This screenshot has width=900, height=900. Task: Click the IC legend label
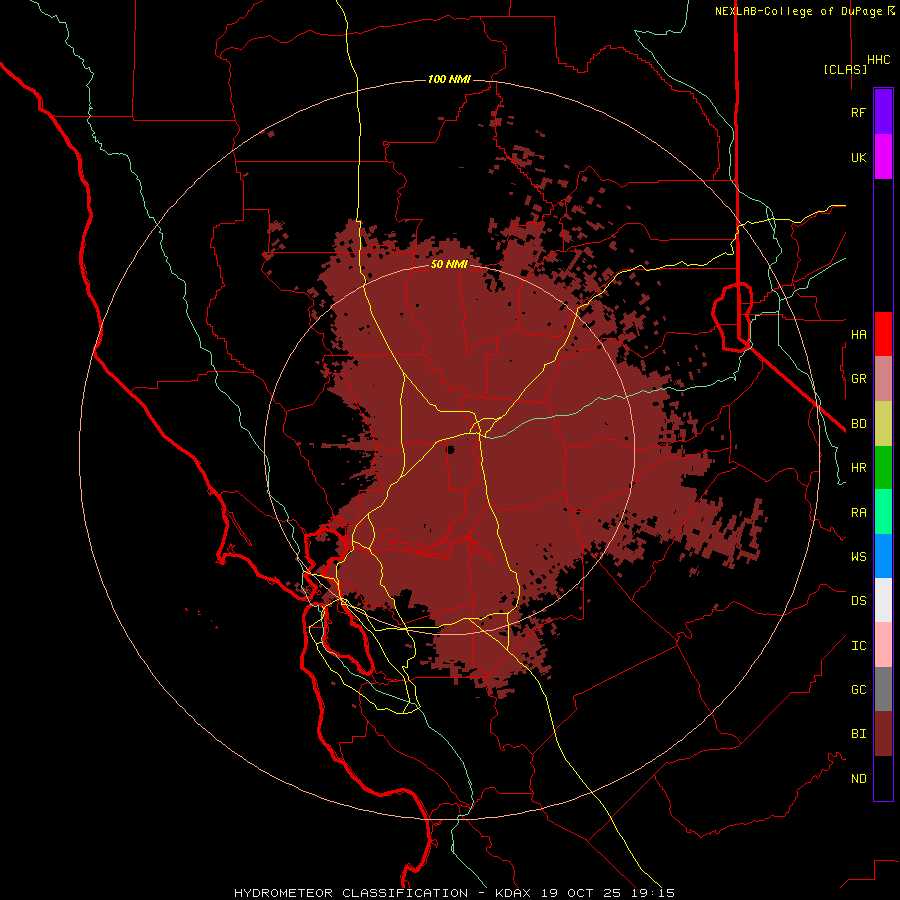coord(858,646)
